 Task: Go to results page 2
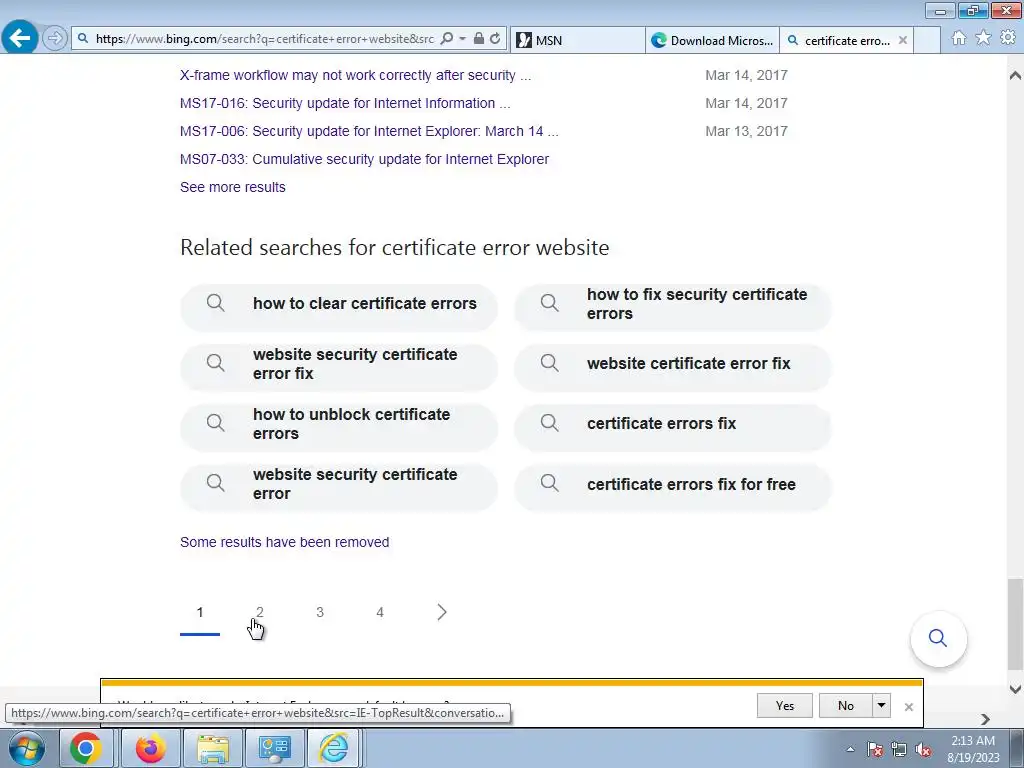pyautogui.click(x=260, y=613)
